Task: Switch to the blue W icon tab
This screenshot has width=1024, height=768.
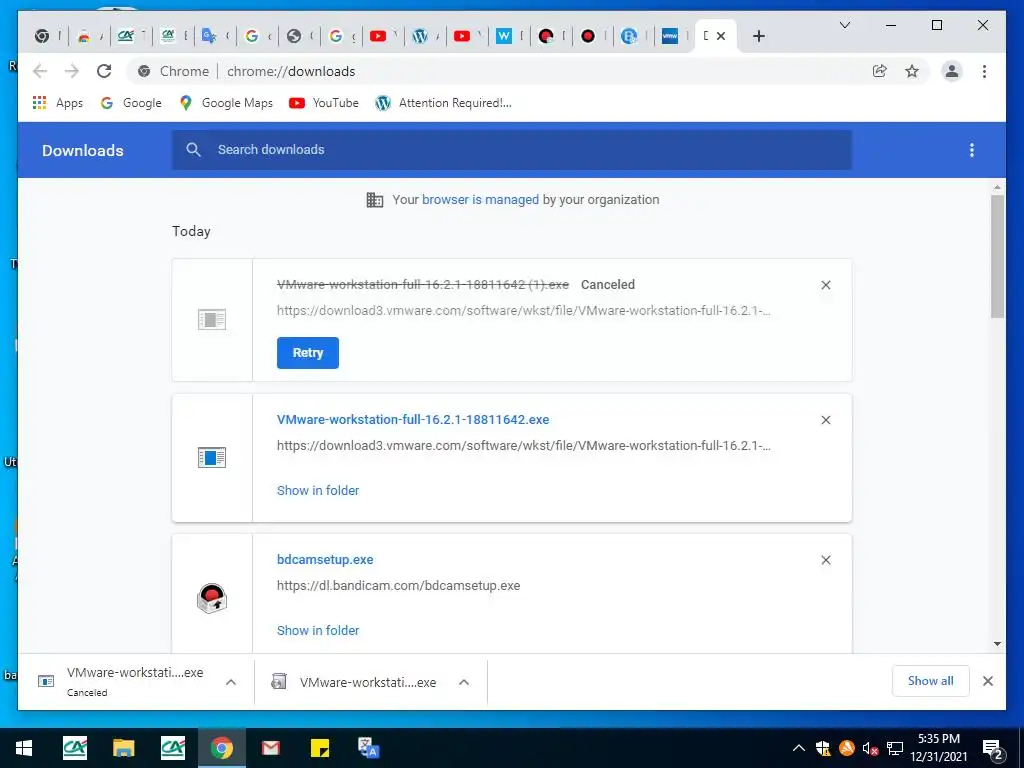Action: coord(509,36)
